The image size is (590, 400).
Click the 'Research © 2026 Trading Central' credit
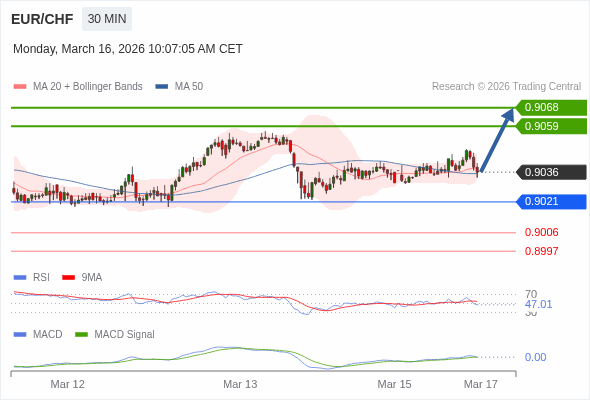pos(506,87)
